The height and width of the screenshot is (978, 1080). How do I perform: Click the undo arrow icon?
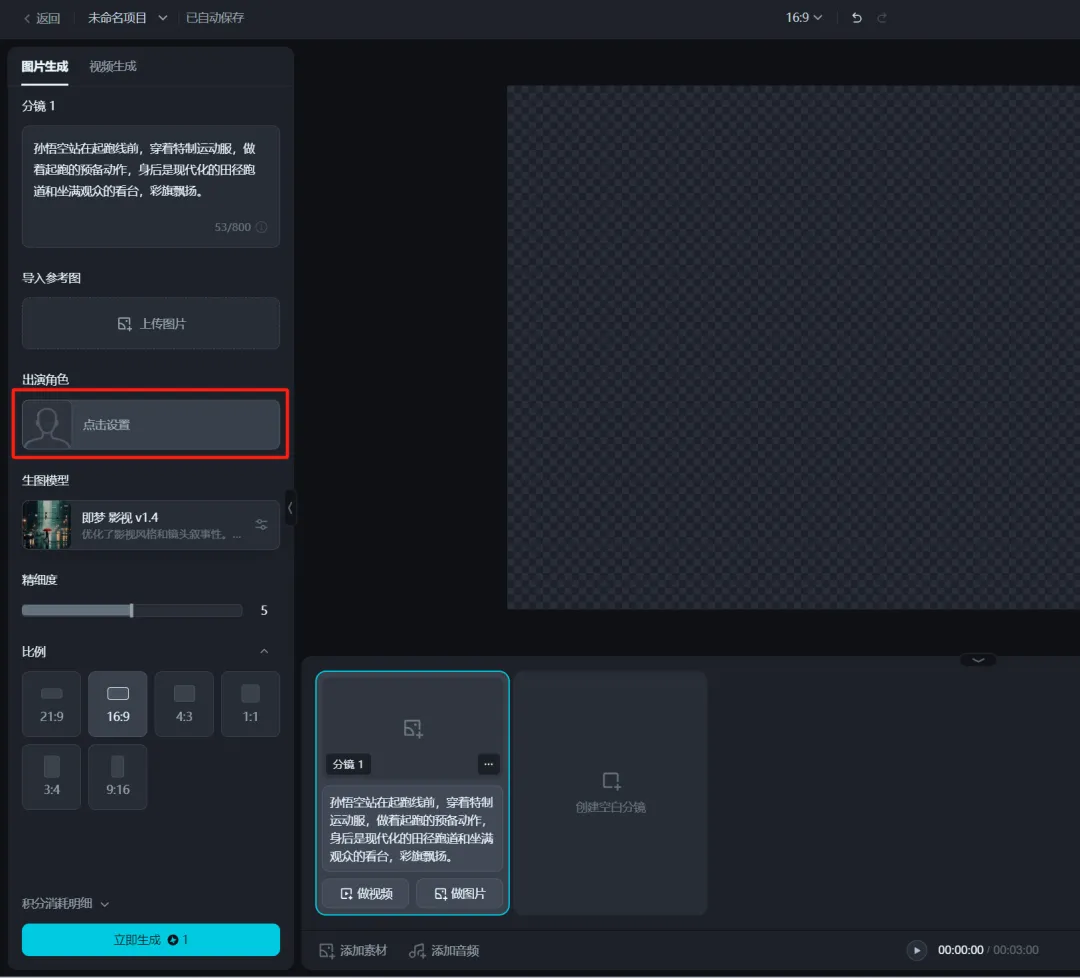point(856,18)
